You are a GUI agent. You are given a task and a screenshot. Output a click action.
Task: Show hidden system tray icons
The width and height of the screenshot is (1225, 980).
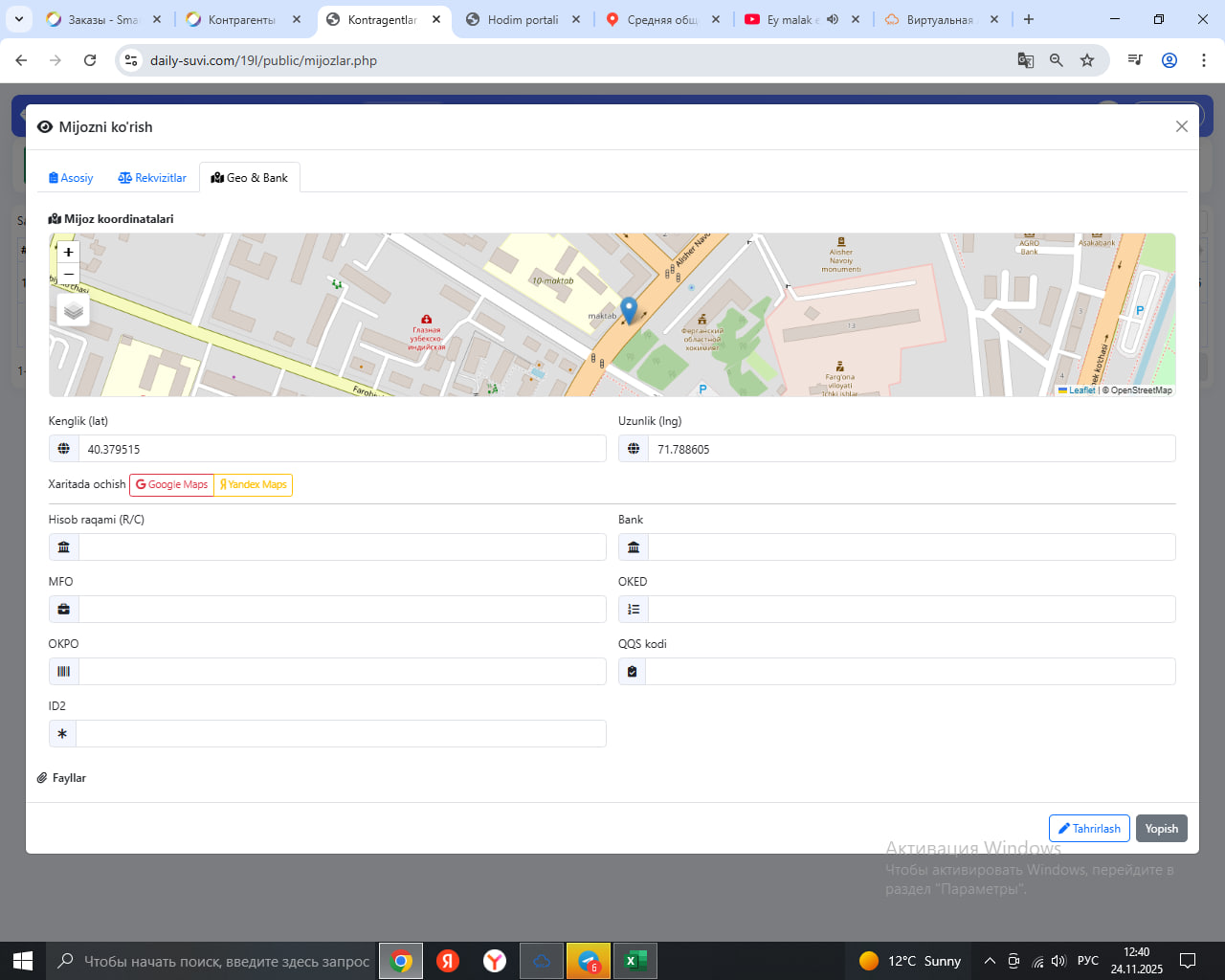pyautogui.click(x=990, y=961)
